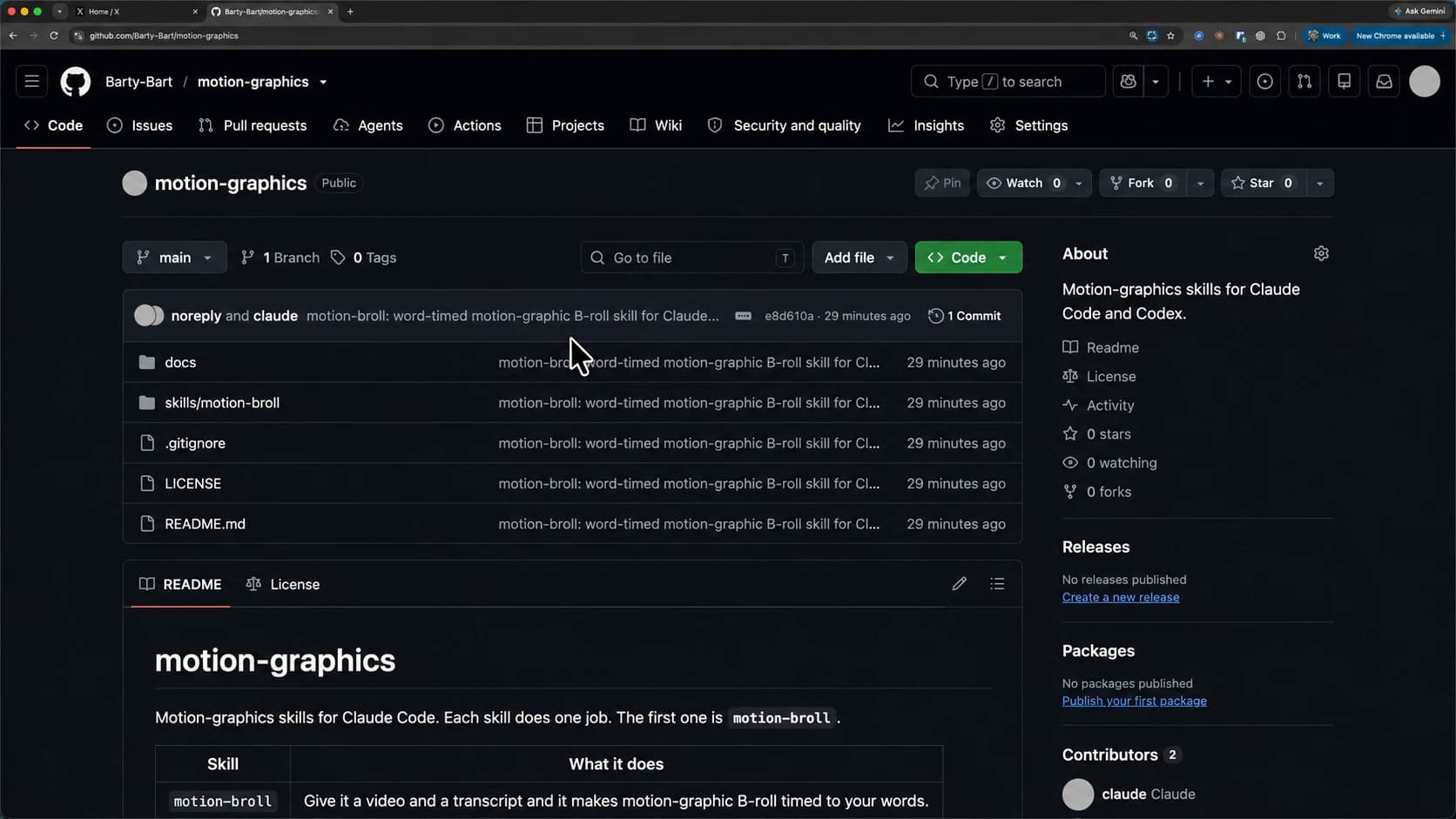
Task: Open the GitHub home logo
Action: coord(75,82)
